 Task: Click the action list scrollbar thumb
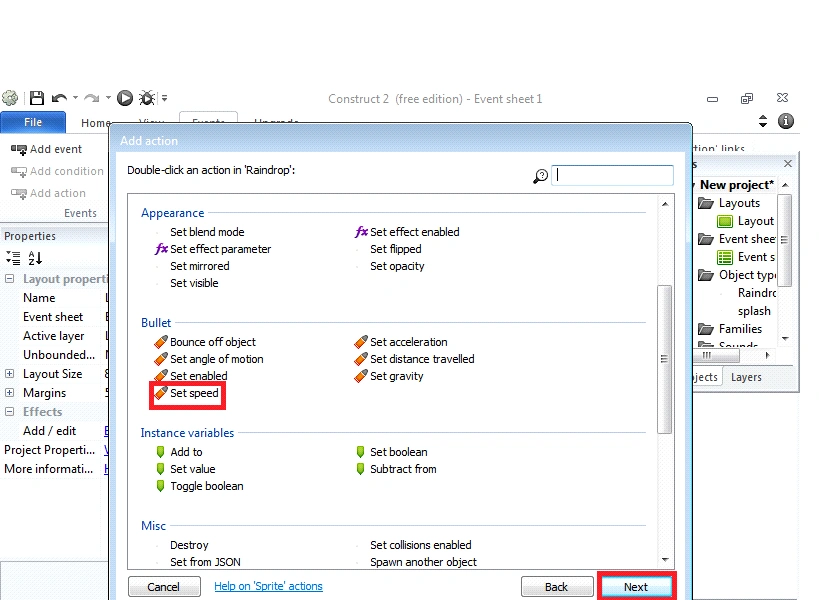(x=664, y=359)
